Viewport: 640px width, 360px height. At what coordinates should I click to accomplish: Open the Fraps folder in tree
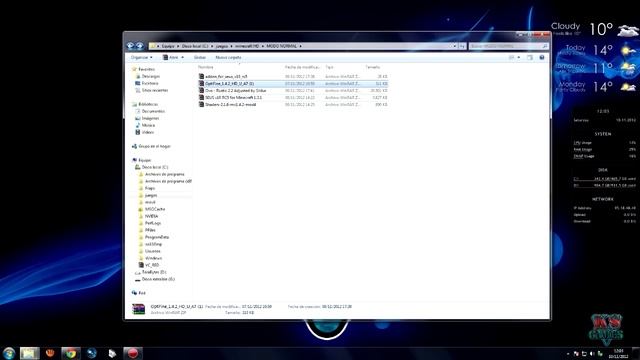tap(150, 188)
